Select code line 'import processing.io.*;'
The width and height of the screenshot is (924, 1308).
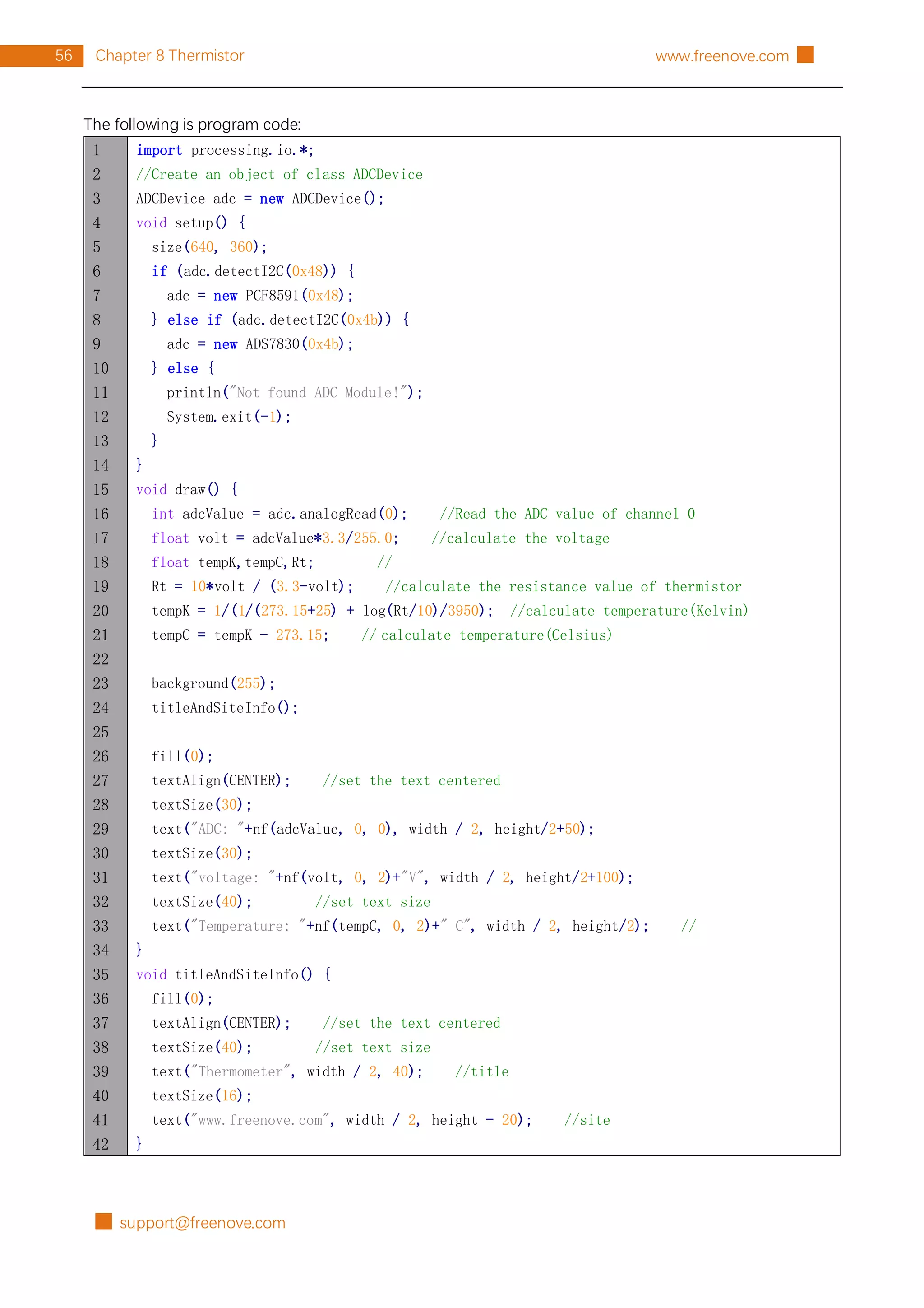pos(225,150)
